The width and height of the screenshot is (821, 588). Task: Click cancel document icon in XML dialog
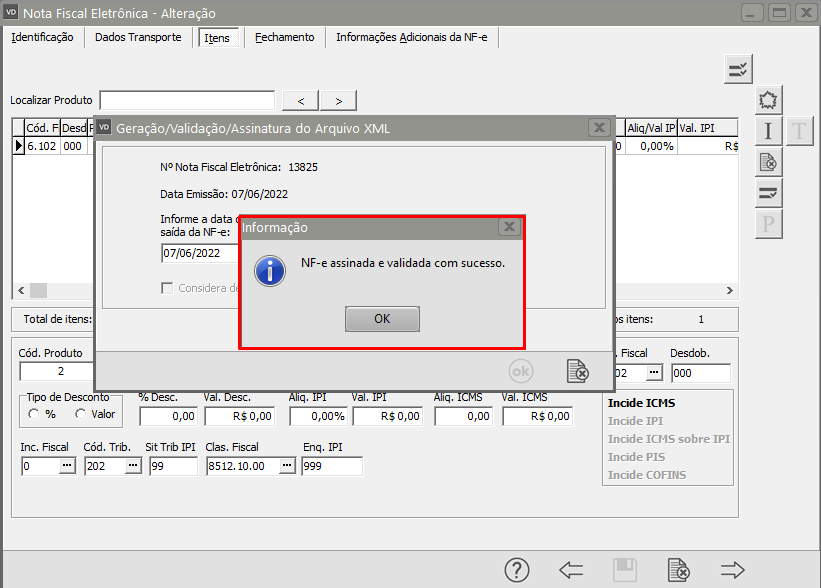577,371
